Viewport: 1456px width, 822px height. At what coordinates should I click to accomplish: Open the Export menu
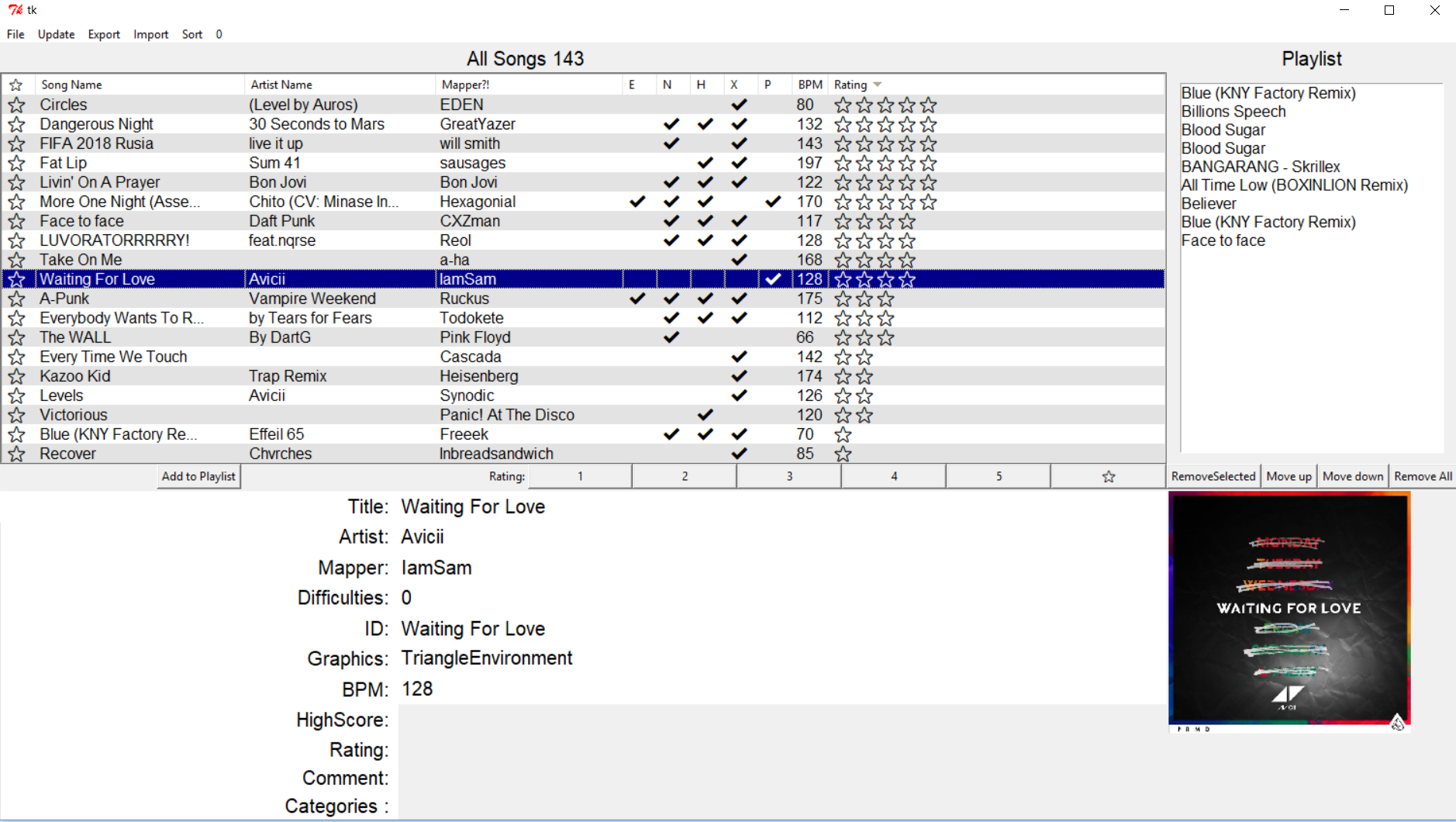[x=104, y=34]
